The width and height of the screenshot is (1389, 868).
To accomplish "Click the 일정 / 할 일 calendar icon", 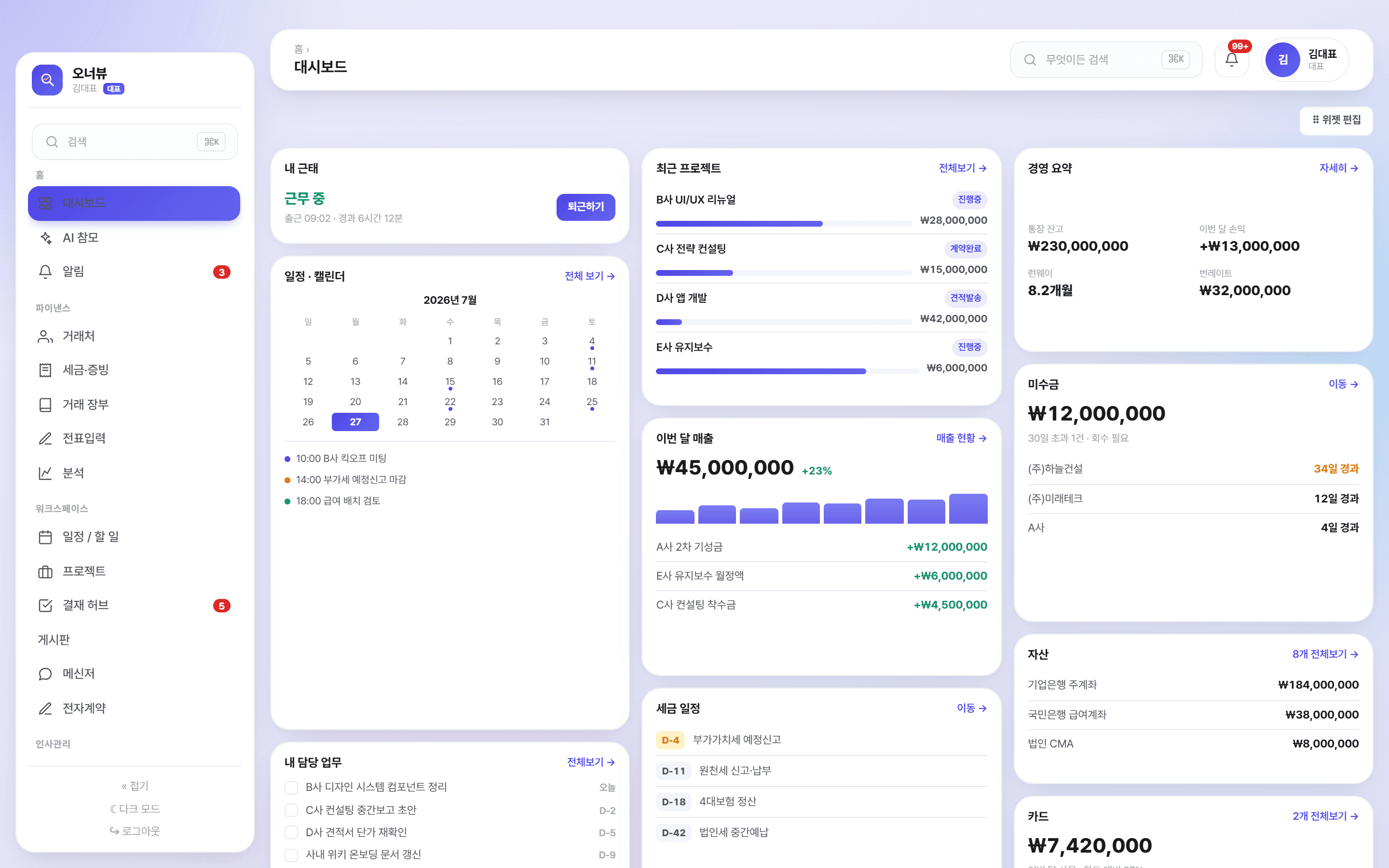I will pyautogui.click(x=45, y=537).
